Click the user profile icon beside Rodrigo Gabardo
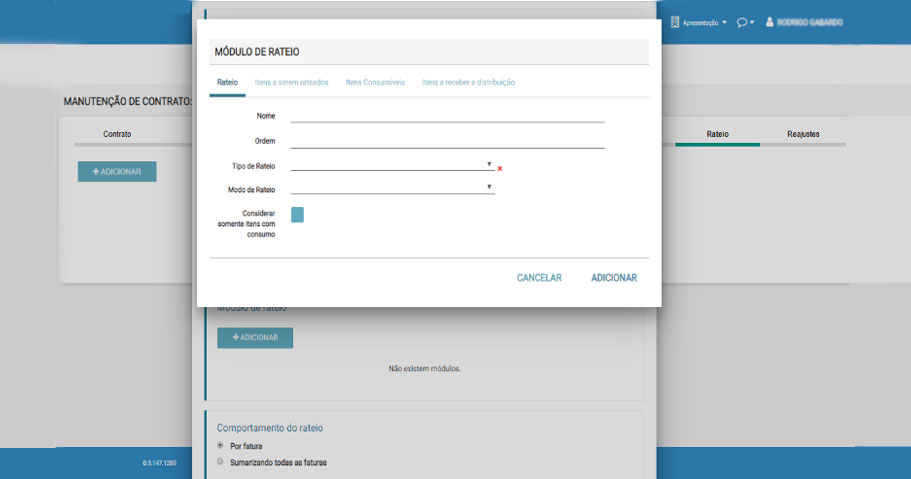911x479 pixels. [769, 22]
